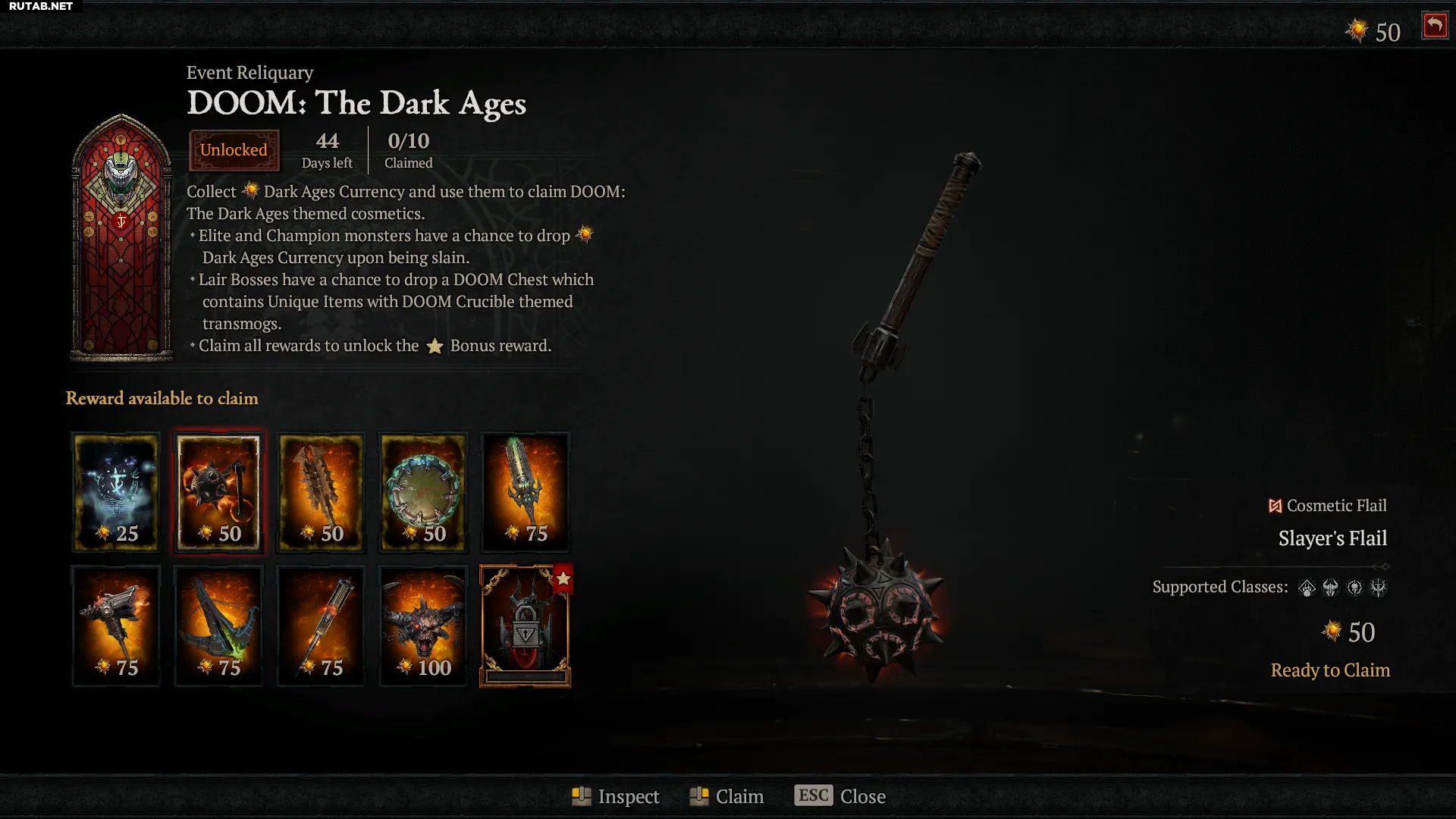Pick the round shield reward costing 50
The width and height of the screenshot is (1456, 819).
pyautogui.click(x=423, y=491)
